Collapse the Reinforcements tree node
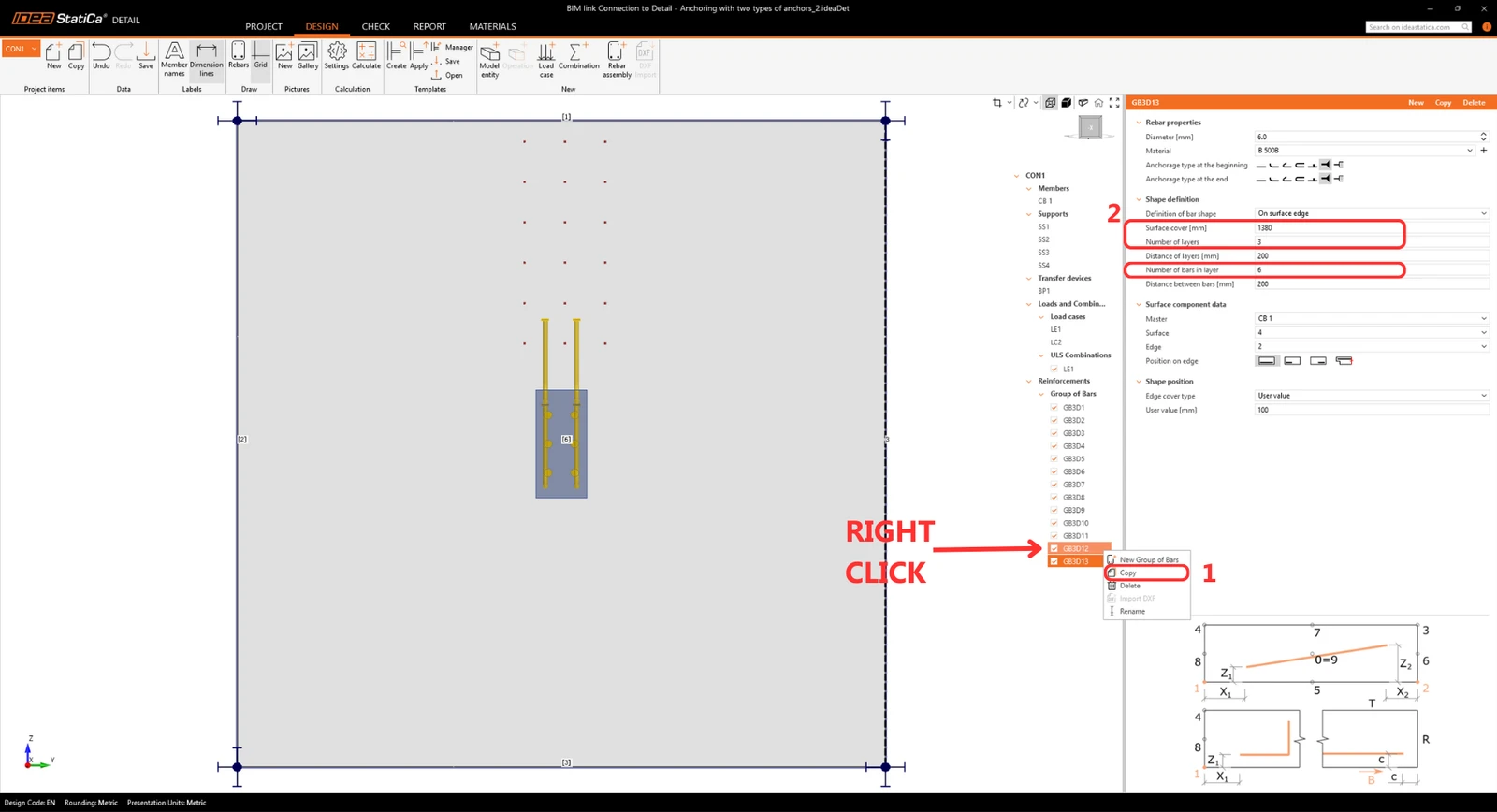The image size is (1497, 812). coord(1029,381)
